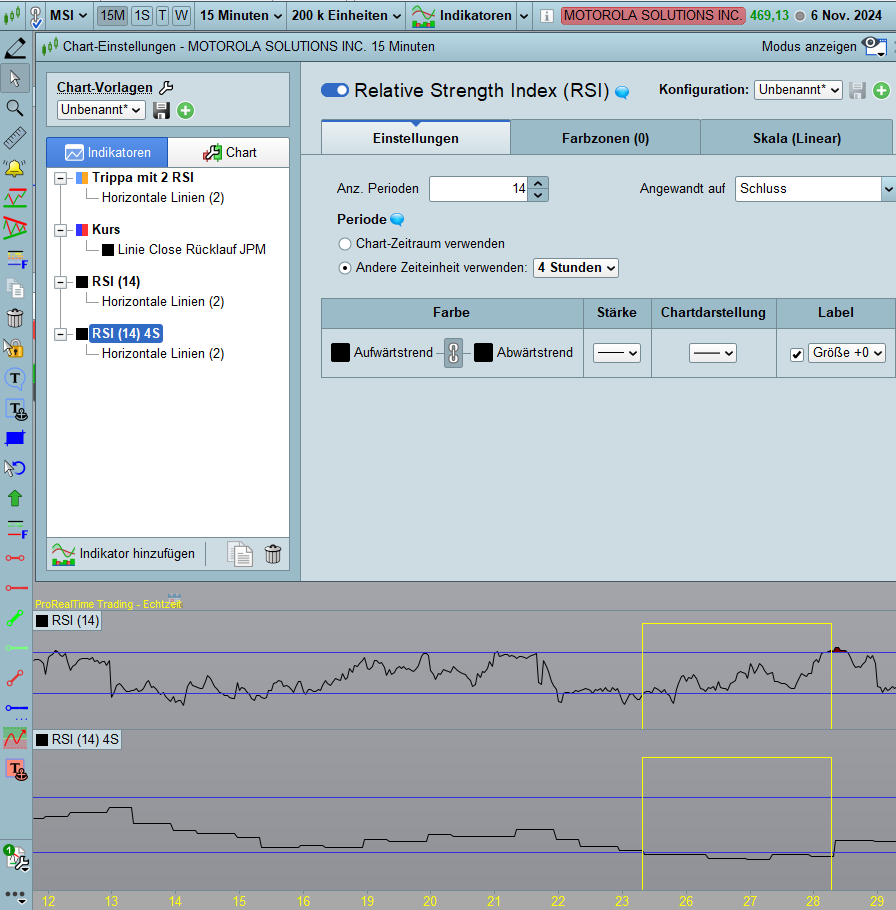
Task: Click the alarm bell icon
Action: [15, 168]
